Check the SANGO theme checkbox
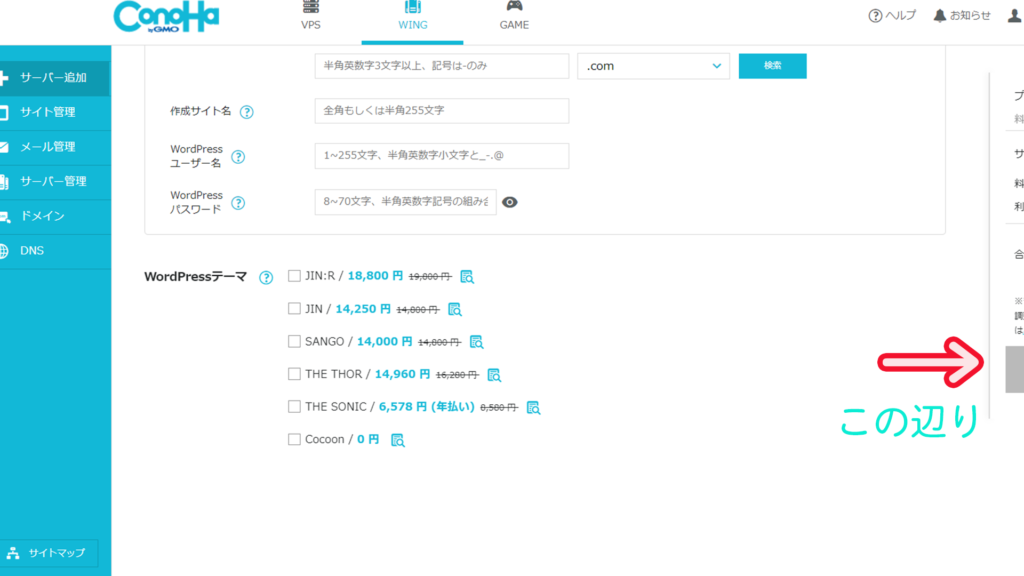This screenshot has height=576, width=1024. tap(295, 342)
